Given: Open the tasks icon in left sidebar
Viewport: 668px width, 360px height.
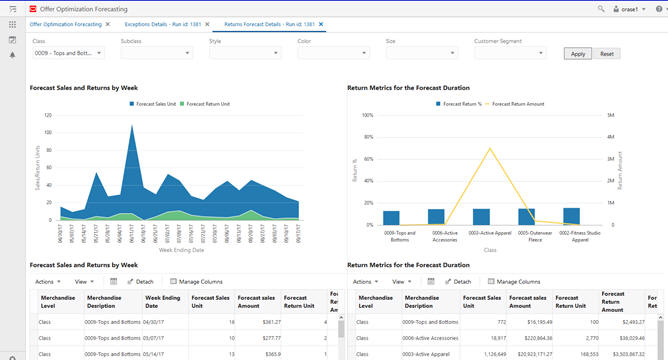Looking at the screenshot, I should click(12, 40).
